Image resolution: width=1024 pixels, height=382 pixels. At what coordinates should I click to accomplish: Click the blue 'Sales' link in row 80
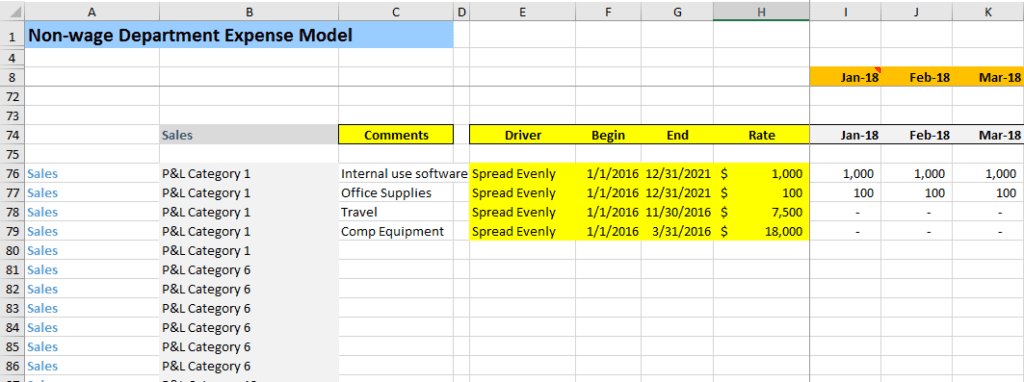click(42, 251)
